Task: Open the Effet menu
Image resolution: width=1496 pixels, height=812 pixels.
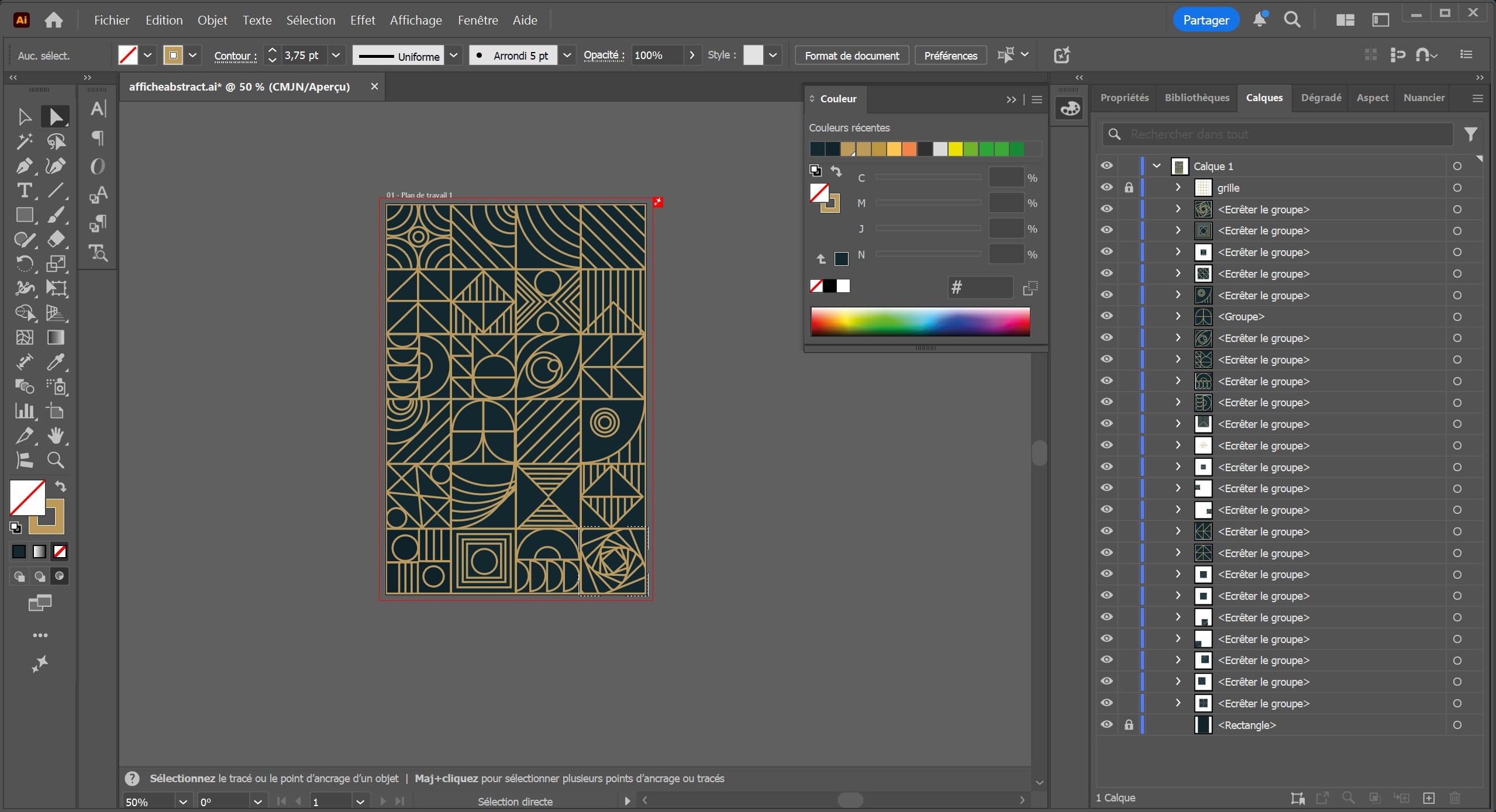Action: tap(362, 20)
